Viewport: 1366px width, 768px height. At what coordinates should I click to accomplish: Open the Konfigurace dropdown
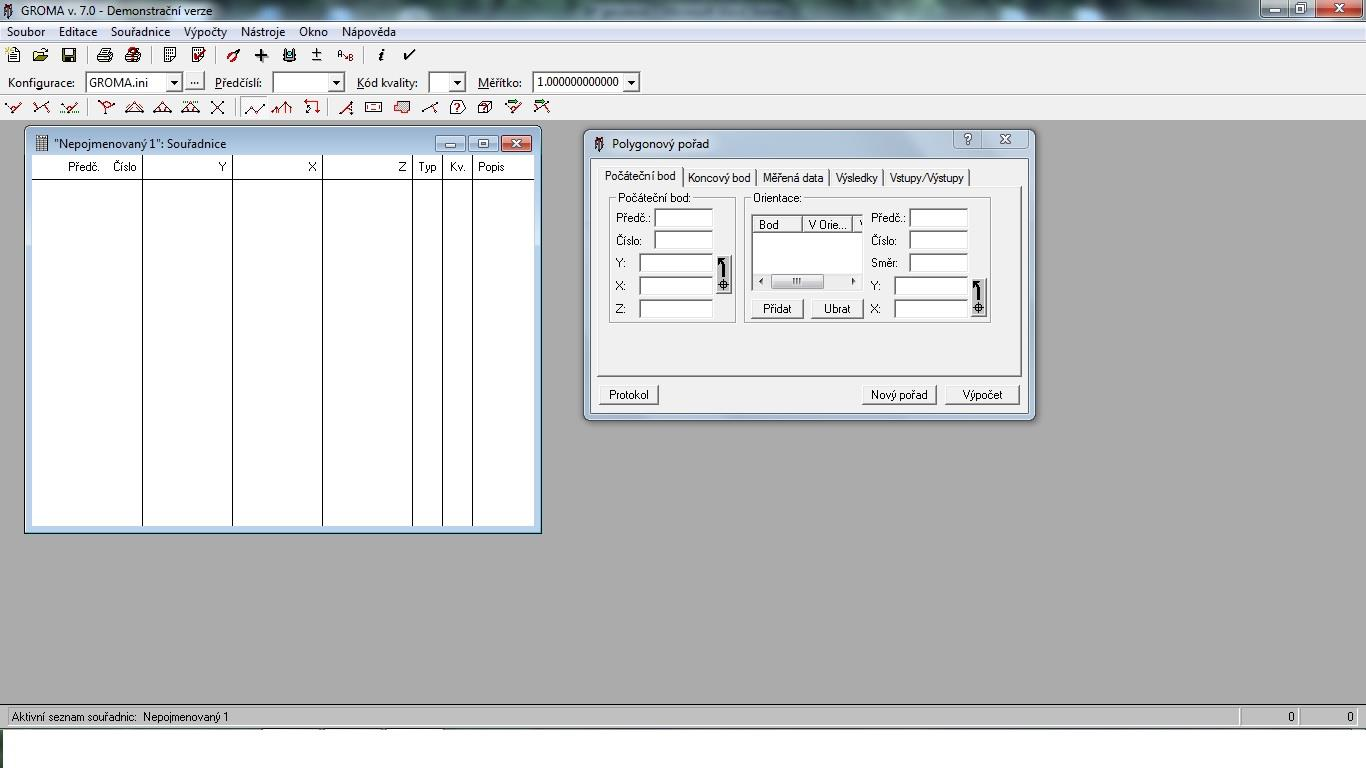point(174,82)
